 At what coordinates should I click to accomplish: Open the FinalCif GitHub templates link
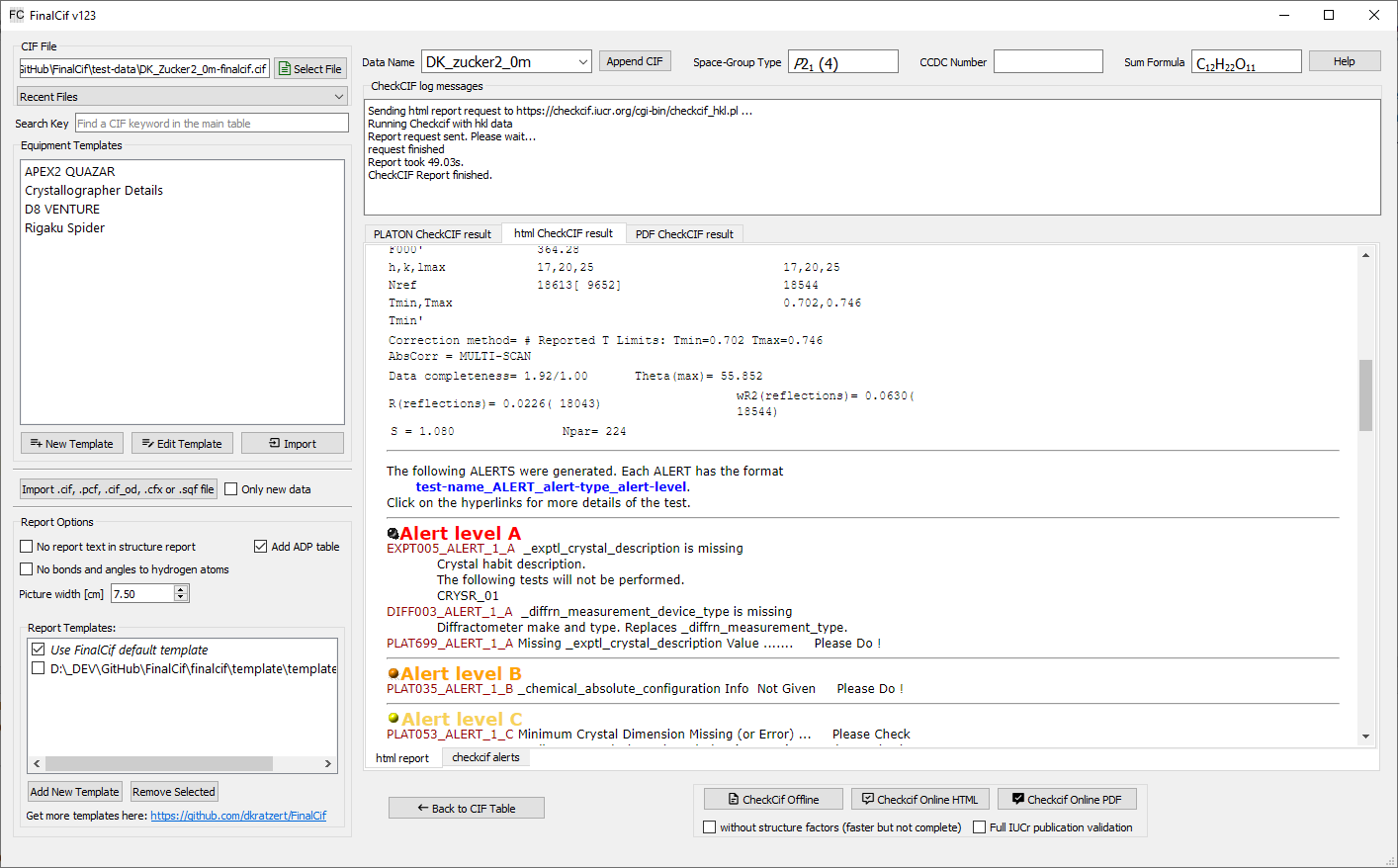click(x=238, y=816)
